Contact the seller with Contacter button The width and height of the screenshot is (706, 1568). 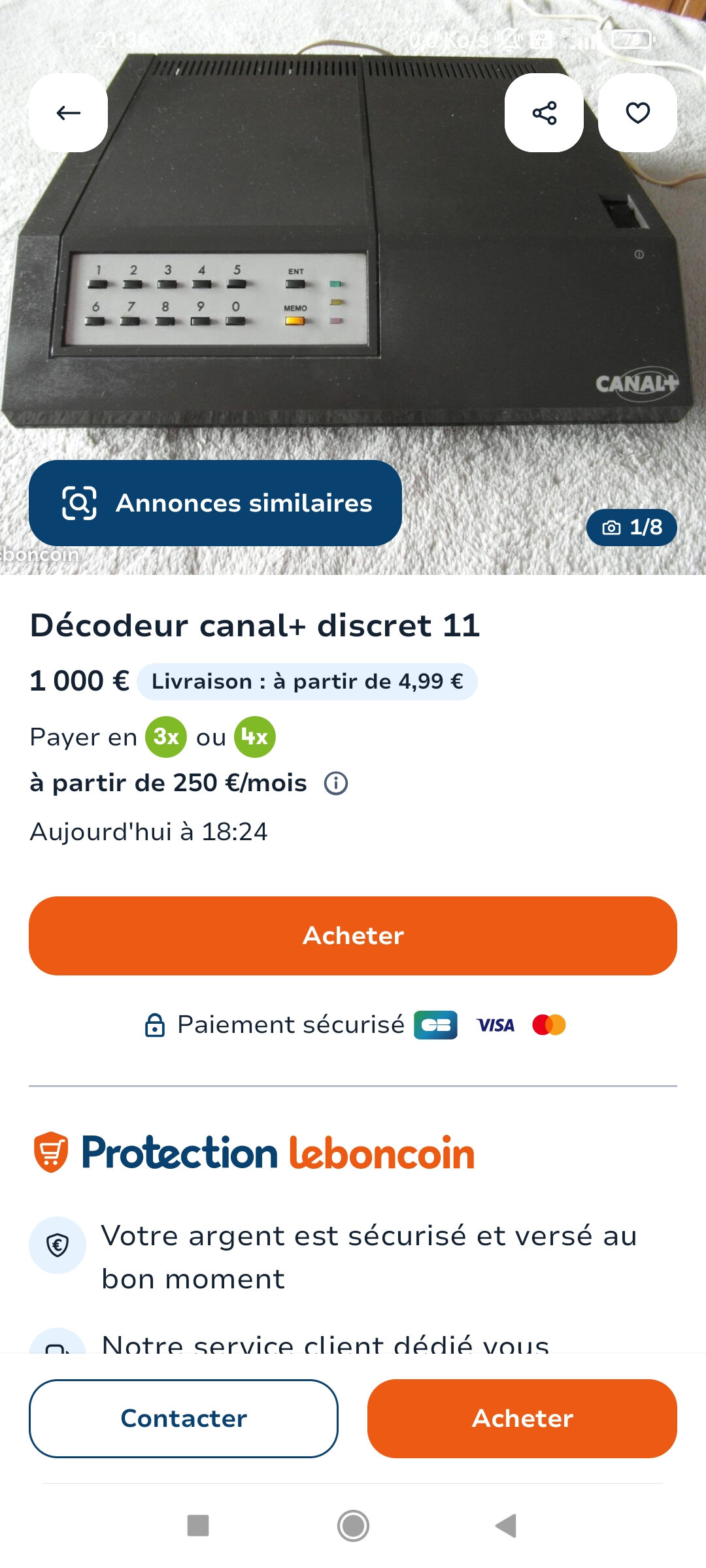point(184,1418)
